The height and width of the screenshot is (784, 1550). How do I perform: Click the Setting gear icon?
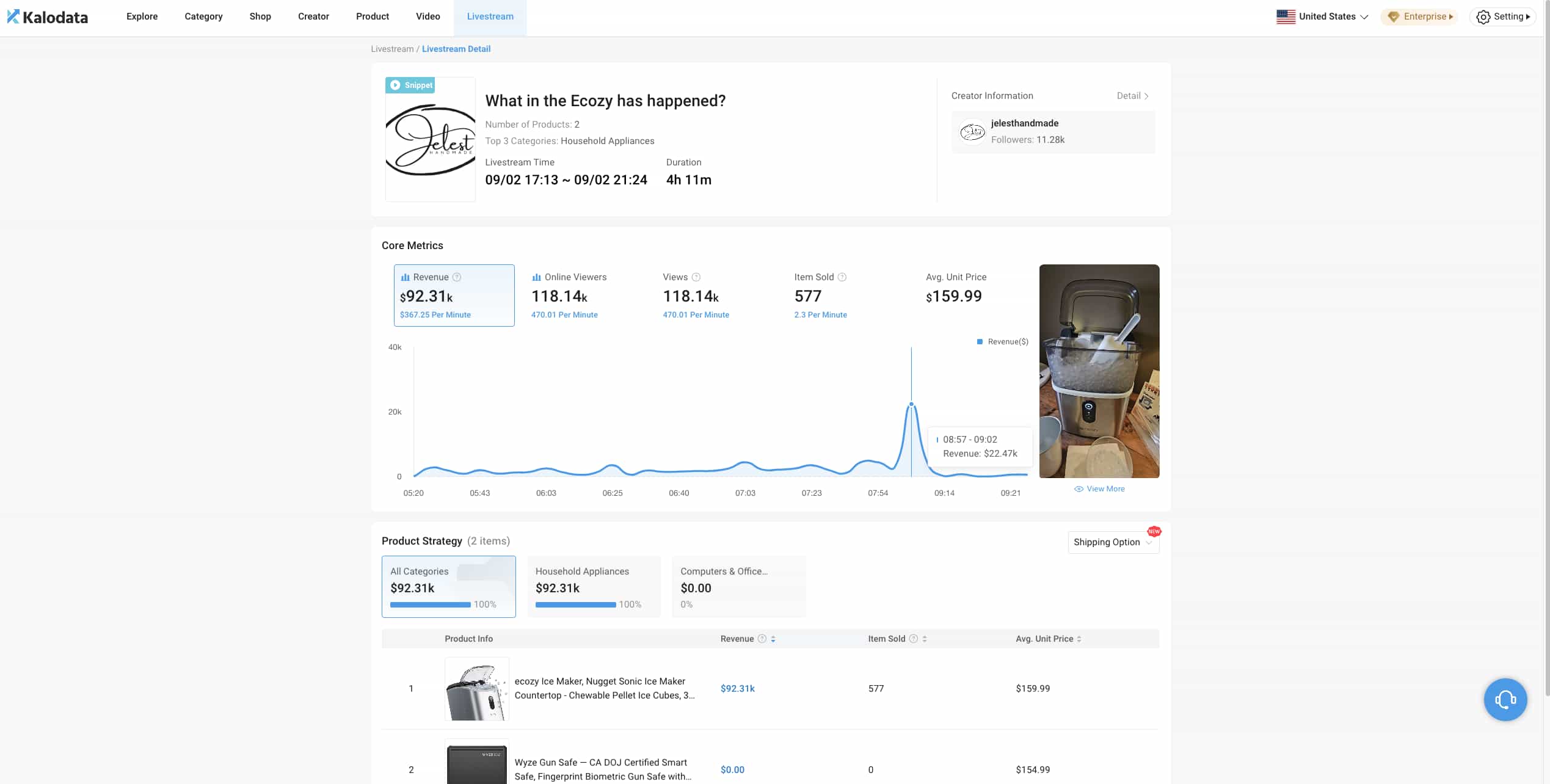(1483, 17)
